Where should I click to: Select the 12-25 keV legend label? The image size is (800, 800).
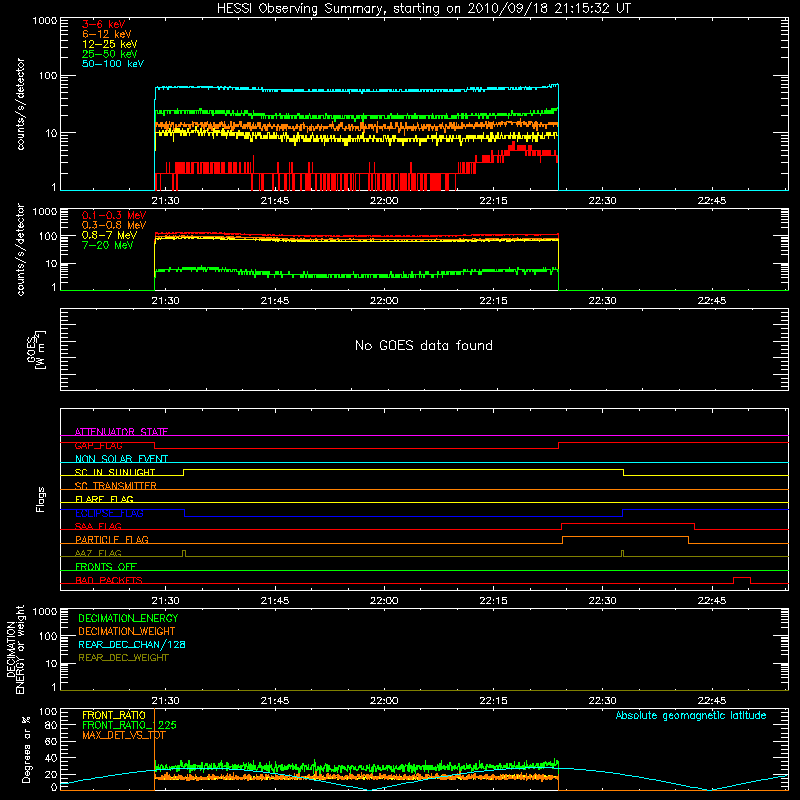(x=110, y=44)
